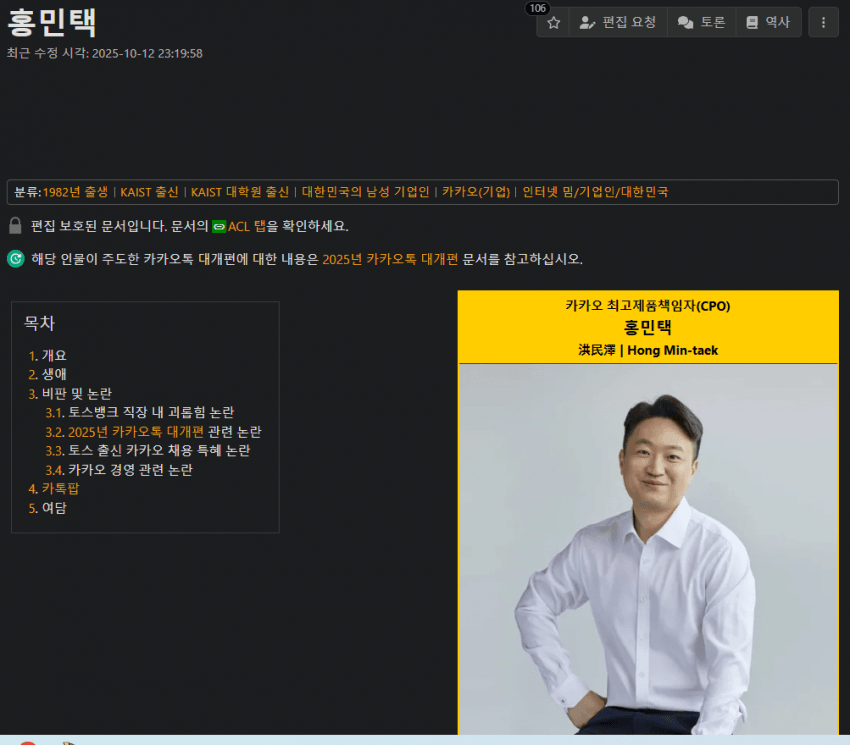
Task: Click the green ACL icon in the notice
Action: click(220, 226)
